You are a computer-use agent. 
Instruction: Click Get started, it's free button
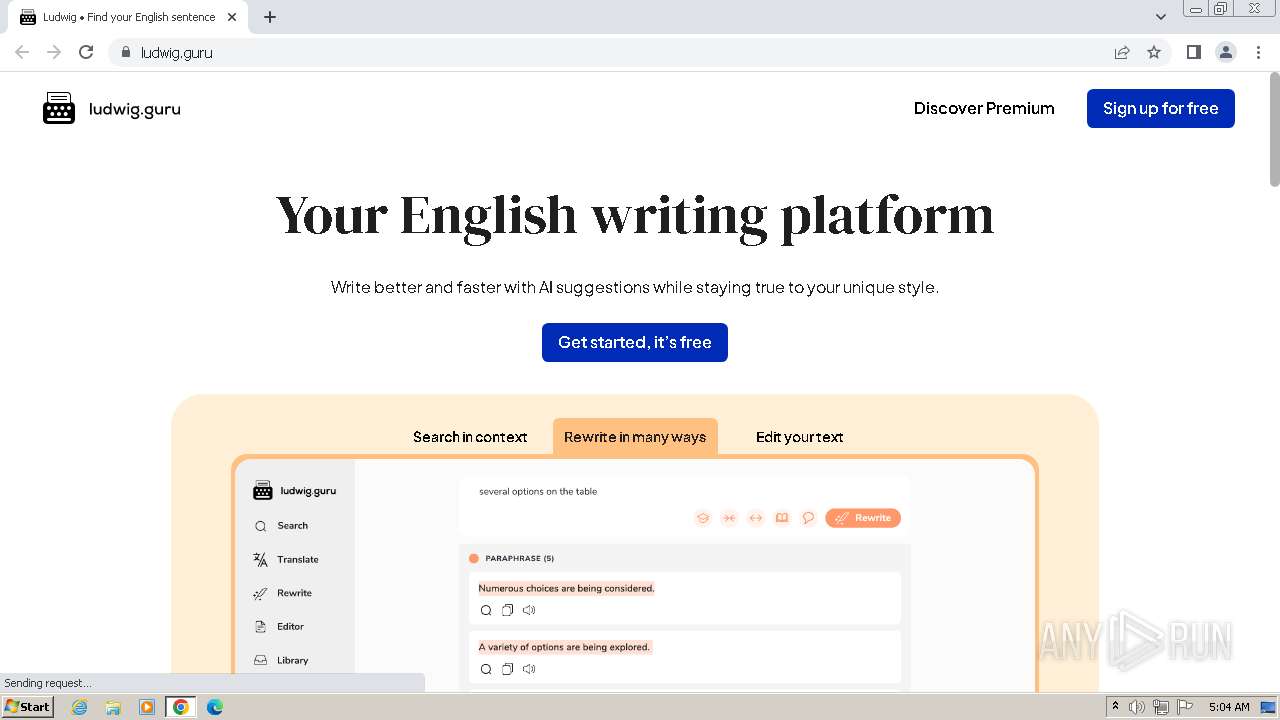pos(634,342)
